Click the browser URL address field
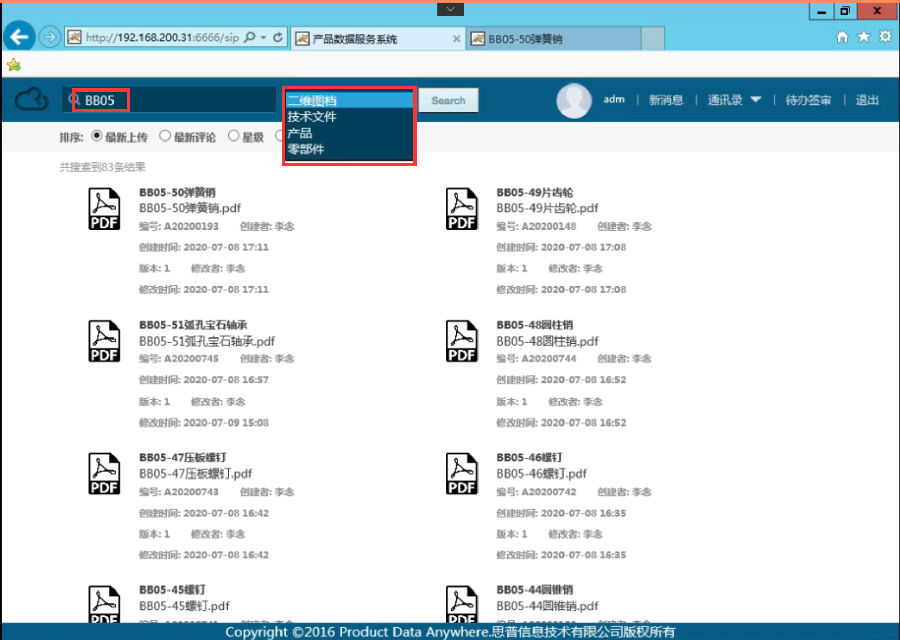The width and height of the screenshot is (900, 640). (x=161, y=37)
